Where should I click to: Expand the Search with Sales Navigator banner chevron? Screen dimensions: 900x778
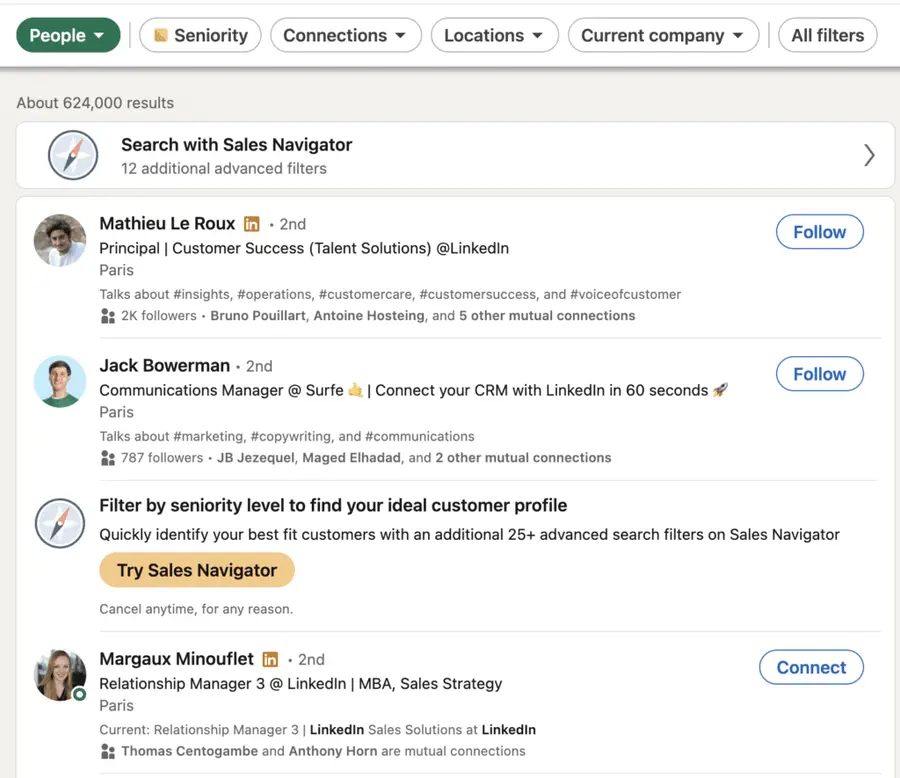[x=868, y=155]
